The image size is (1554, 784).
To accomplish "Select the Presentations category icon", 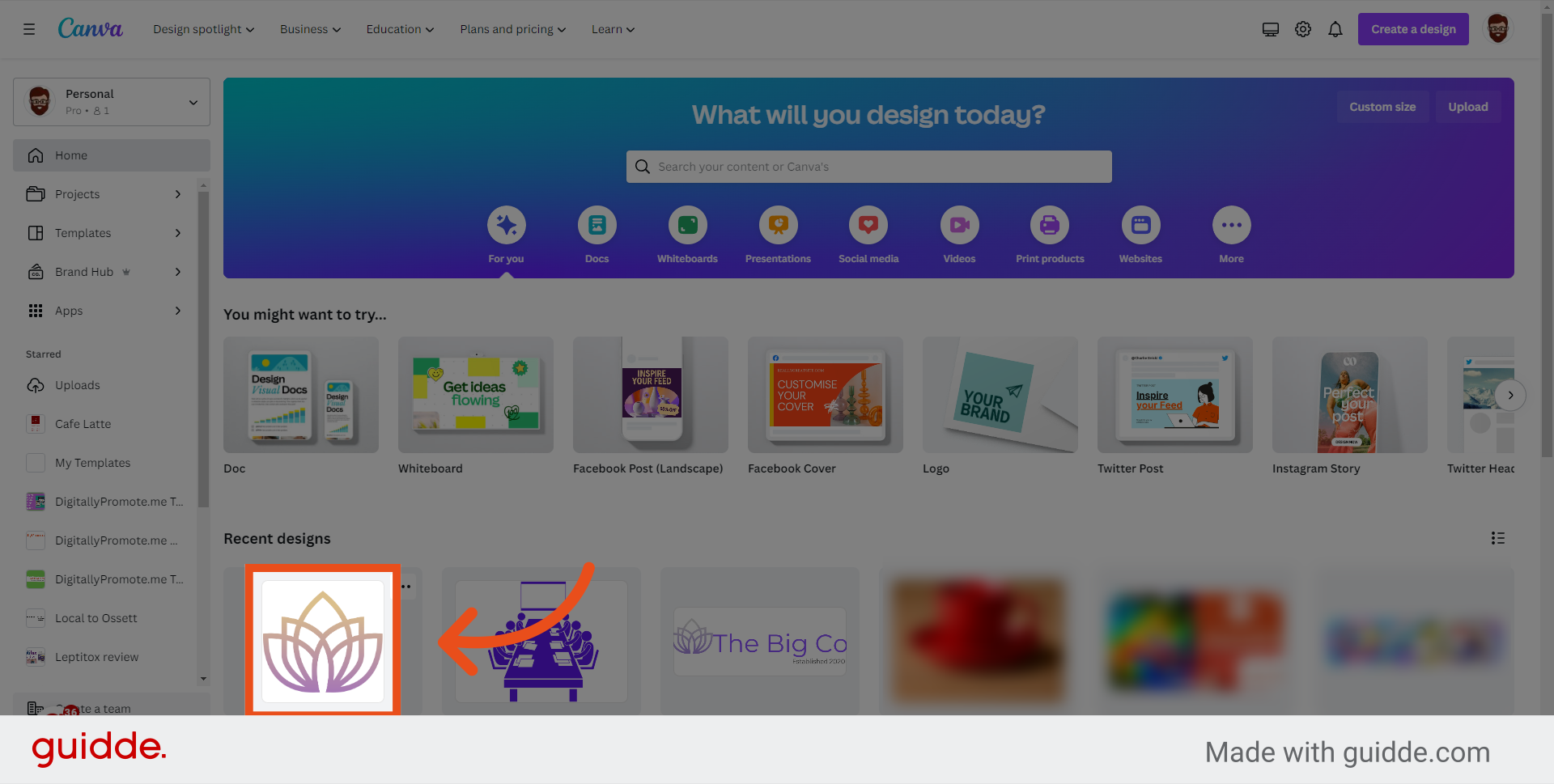I will (778, 225).
